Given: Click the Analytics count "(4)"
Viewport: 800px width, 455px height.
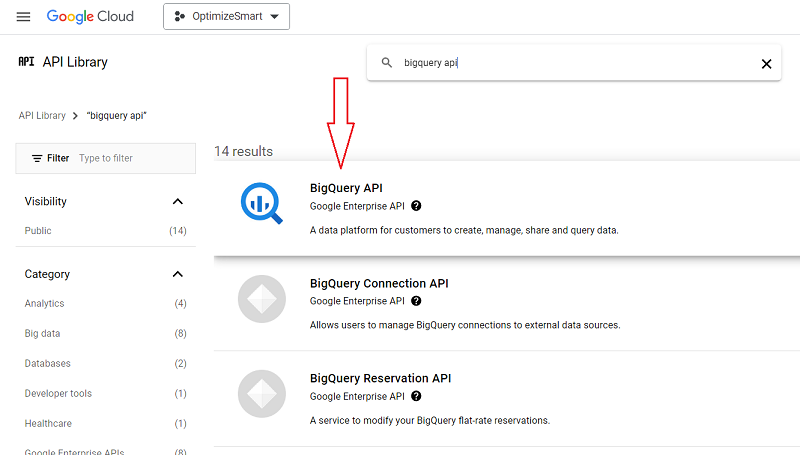Looking at the screenshot, I should pos(180,304).
